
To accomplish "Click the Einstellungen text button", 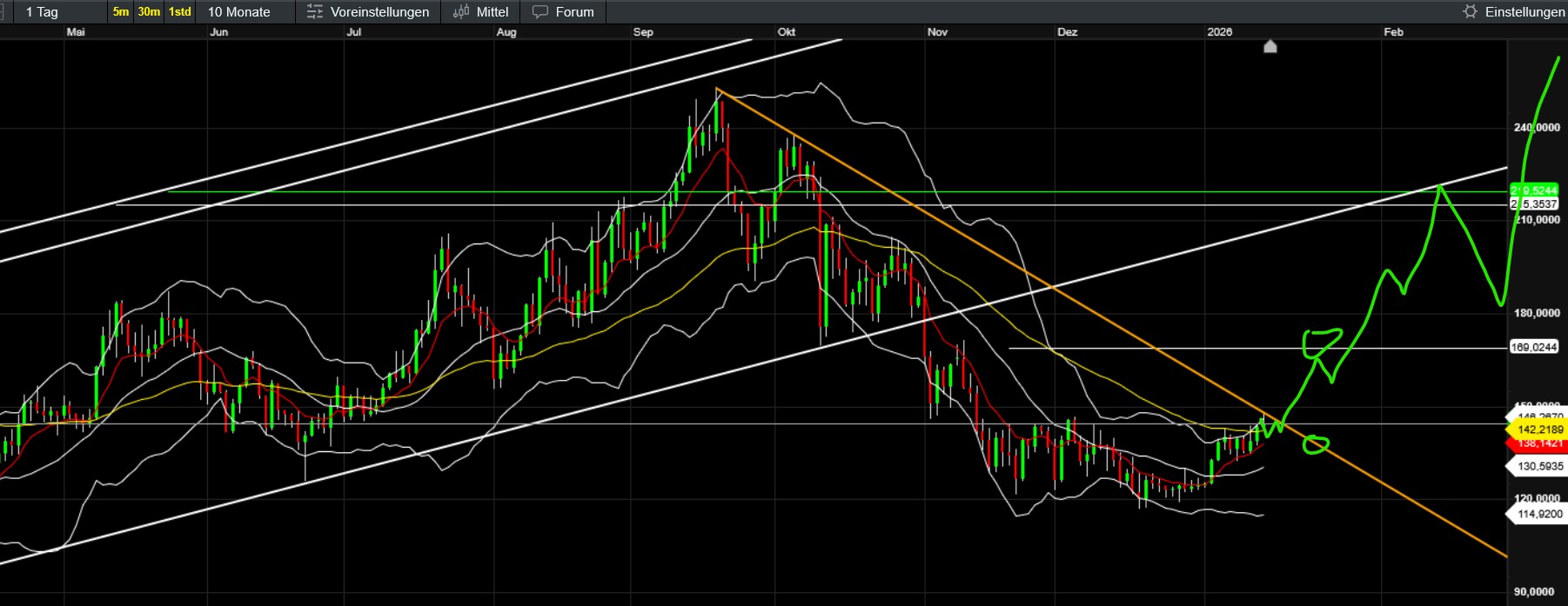I will click(1524, 12).
